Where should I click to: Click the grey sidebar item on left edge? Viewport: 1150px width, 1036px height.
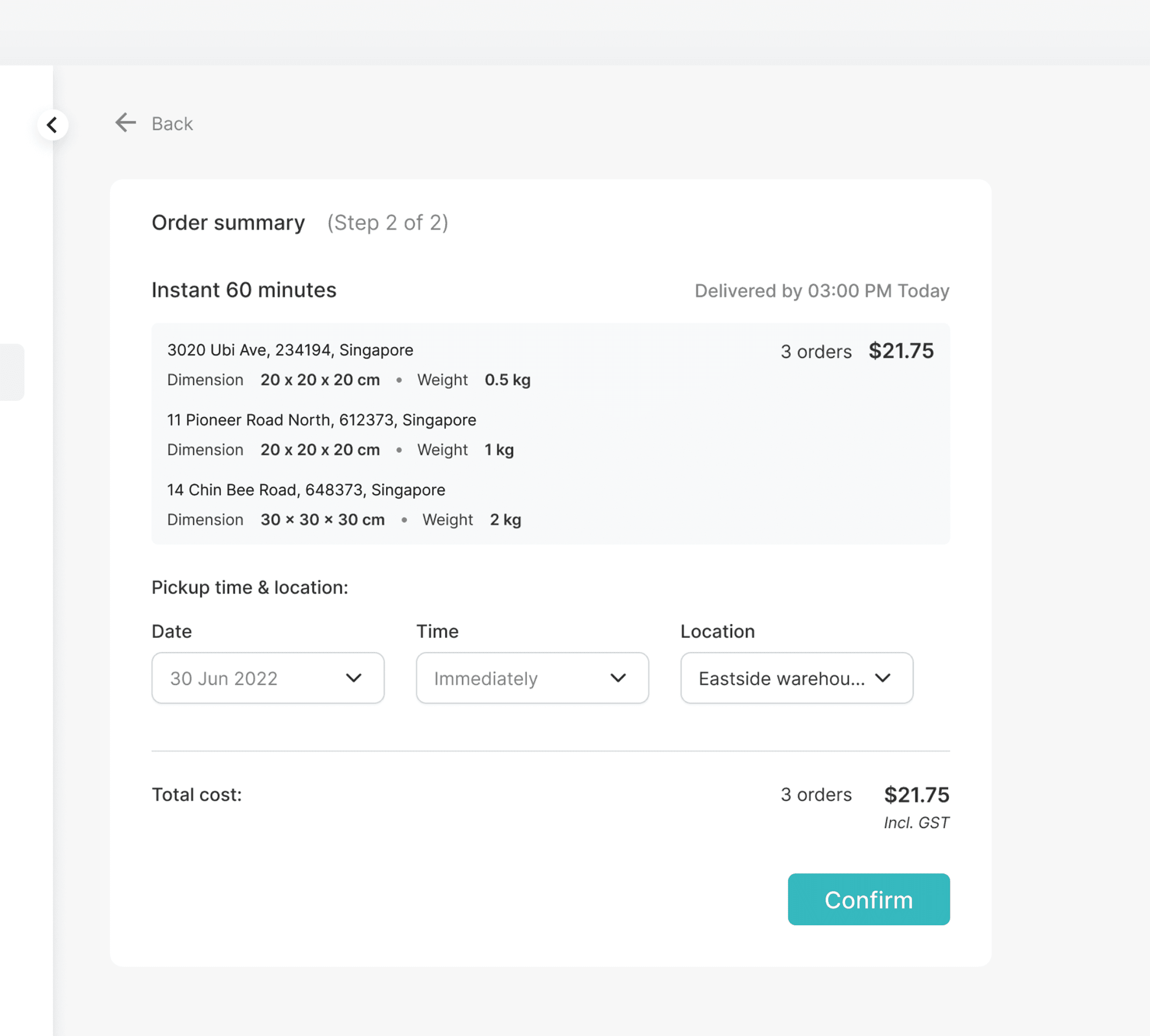pos(11,372)
